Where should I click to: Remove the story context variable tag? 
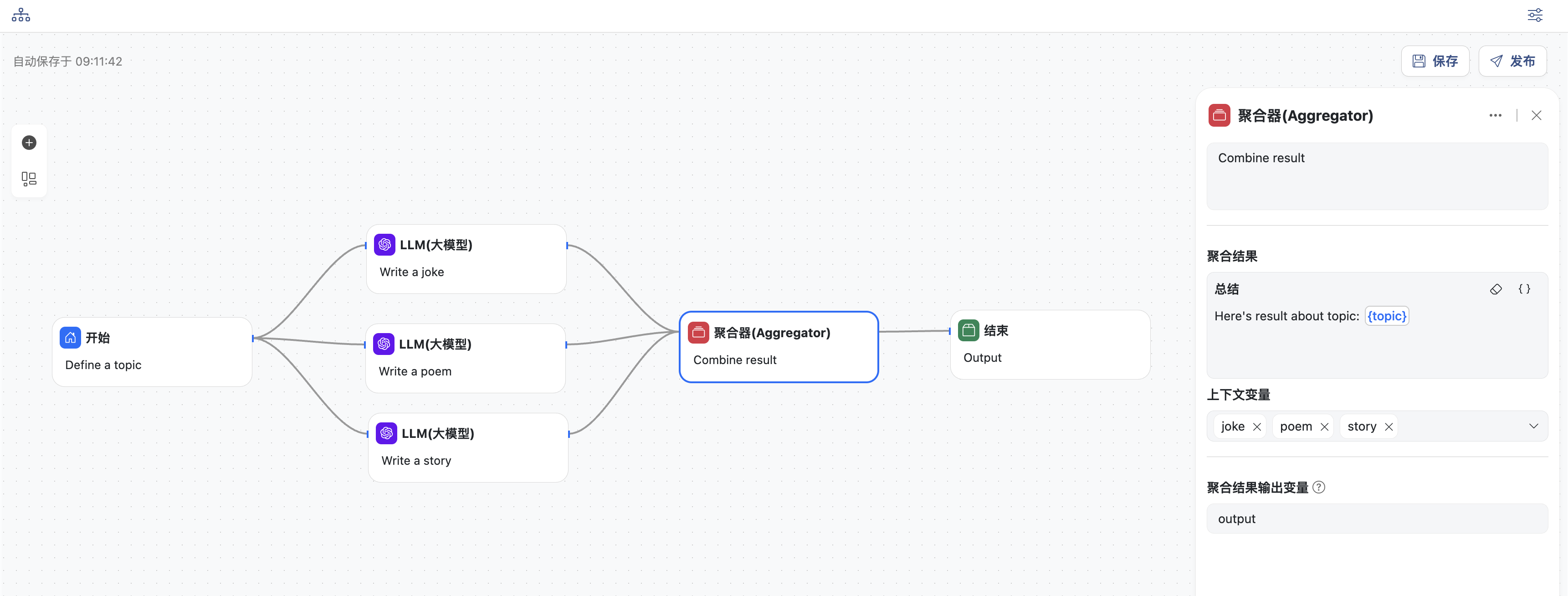click(x=1389, y=427)
